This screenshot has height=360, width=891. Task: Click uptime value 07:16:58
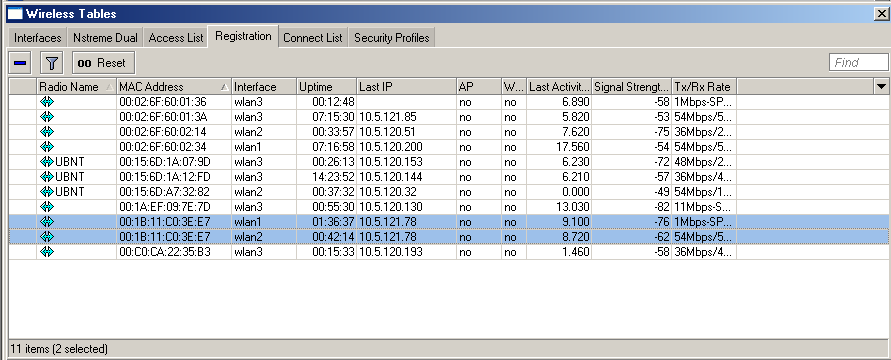click(x=334, y=146)
